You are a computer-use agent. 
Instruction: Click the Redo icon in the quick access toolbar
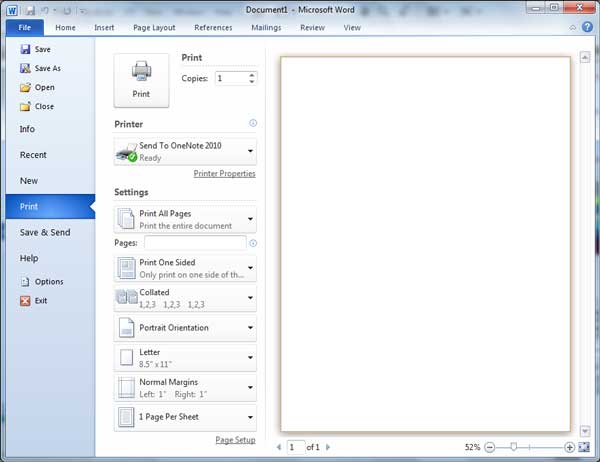pos(67,11)
